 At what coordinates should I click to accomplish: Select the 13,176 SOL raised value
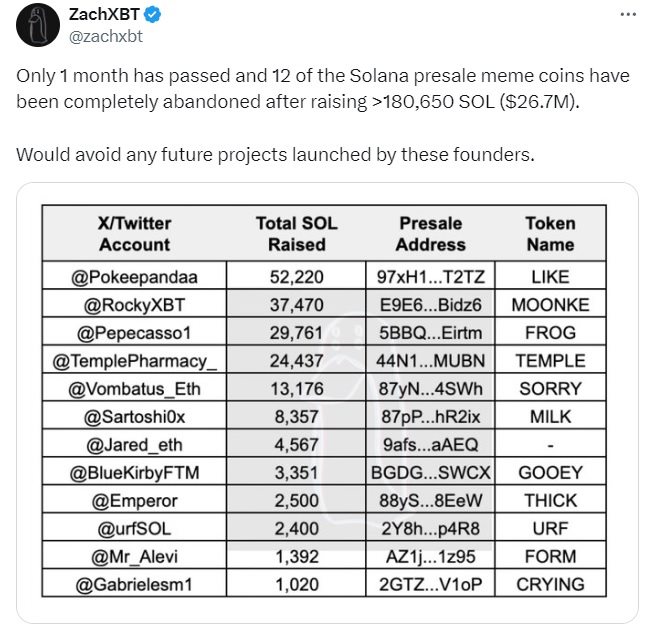(x=297, y=388)
